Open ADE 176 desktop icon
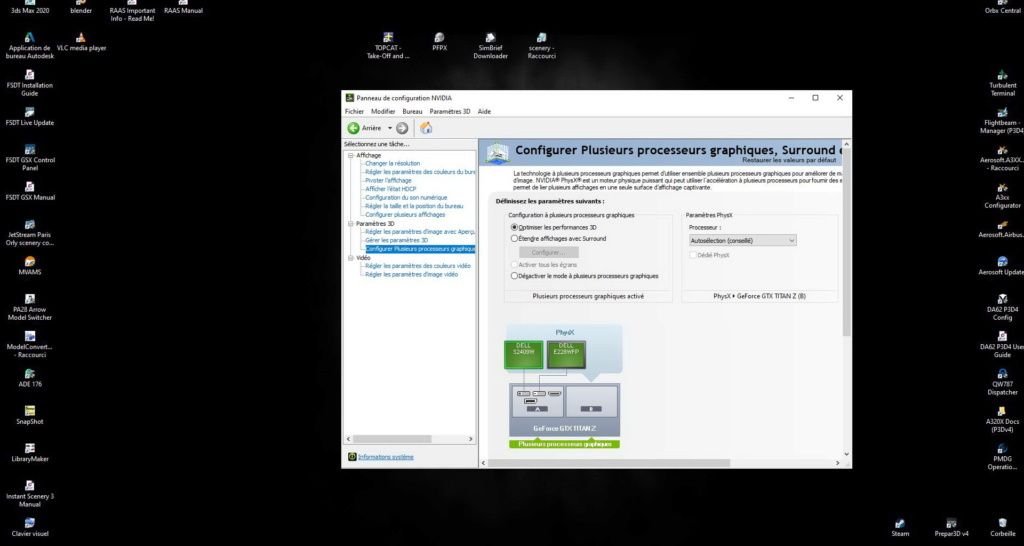This screenshot has width=1024, height=546. tap(29, 378)
